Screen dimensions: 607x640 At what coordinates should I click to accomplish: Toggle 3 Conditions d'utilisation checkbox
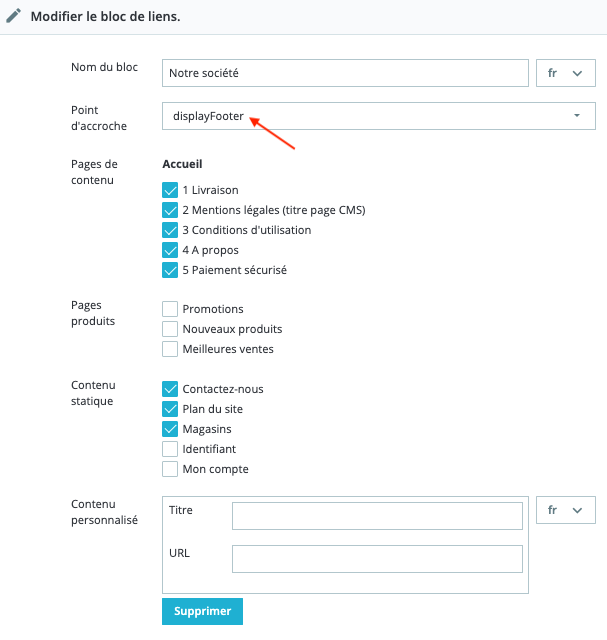click(x=170, y=230)
